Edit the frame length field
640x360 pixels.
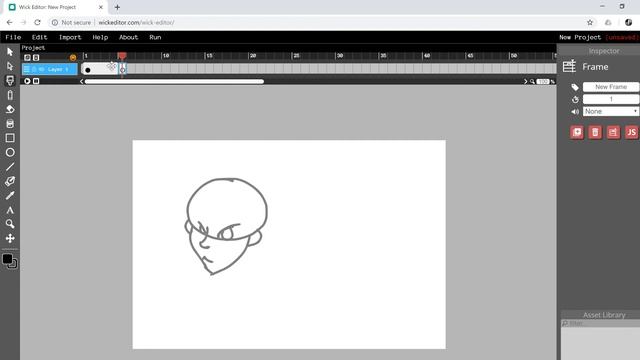coord(611,99)
